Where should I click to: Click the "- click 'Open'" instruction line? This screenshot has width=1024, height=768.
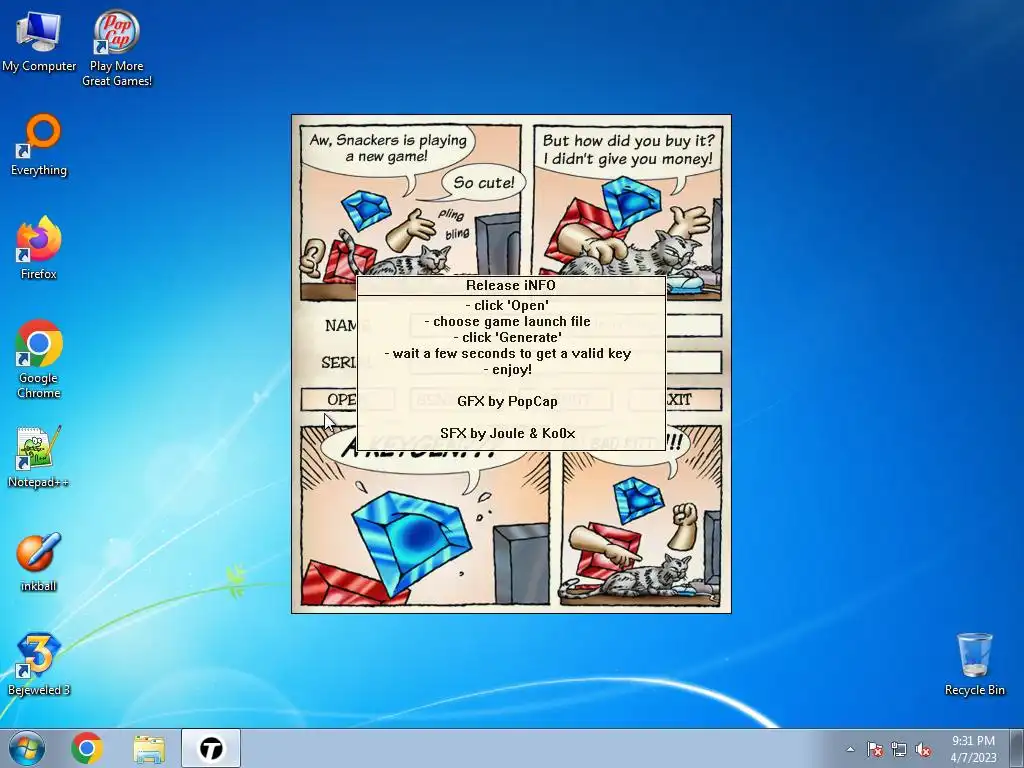coord(507,305)
